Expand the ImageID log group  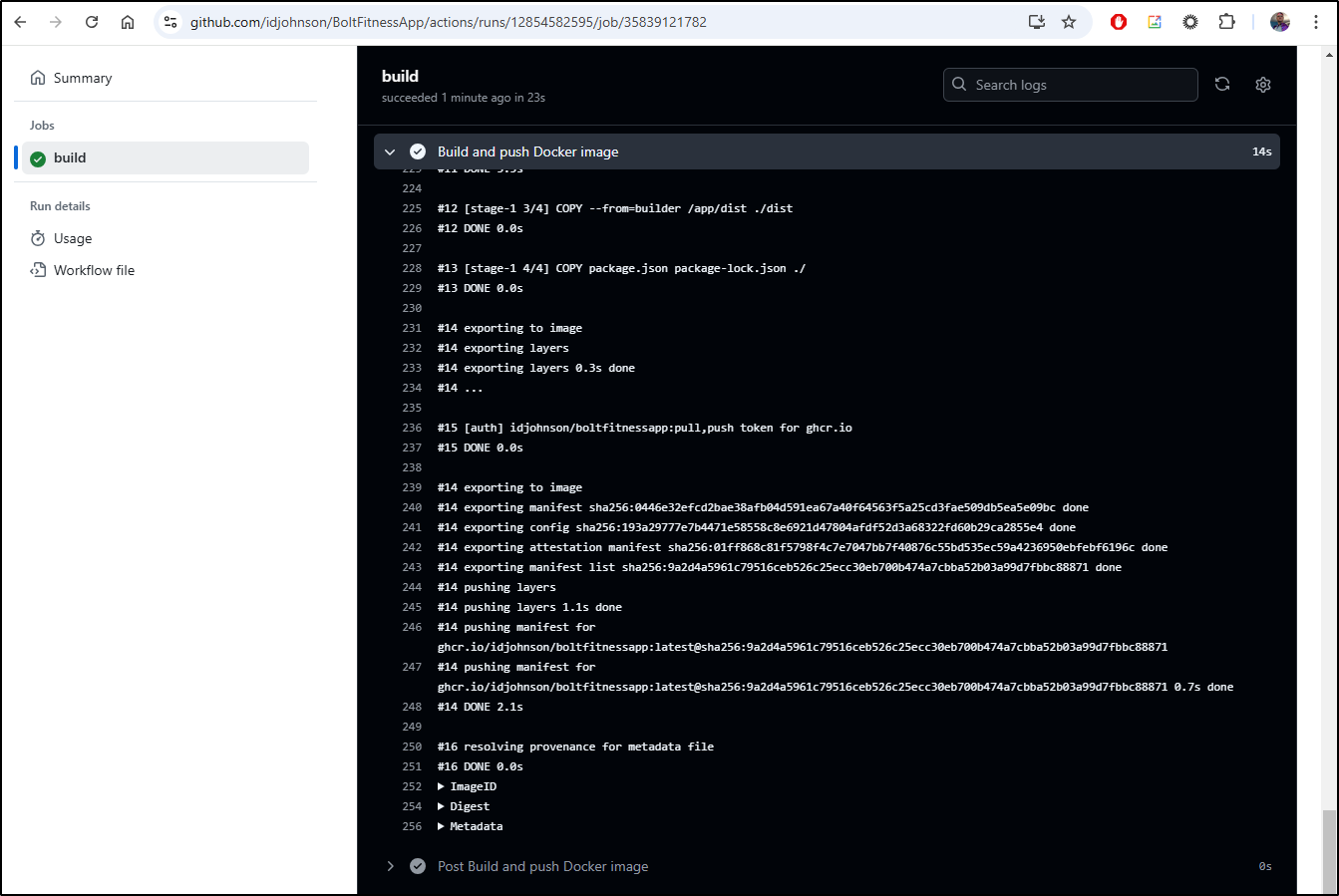tap(467, 786)
